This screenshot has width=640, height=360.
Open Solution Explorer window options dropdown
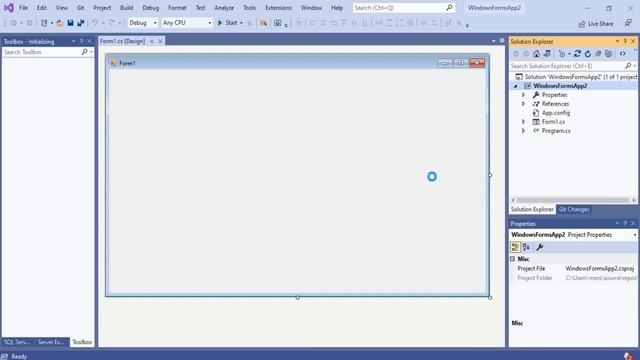point(617,41)
